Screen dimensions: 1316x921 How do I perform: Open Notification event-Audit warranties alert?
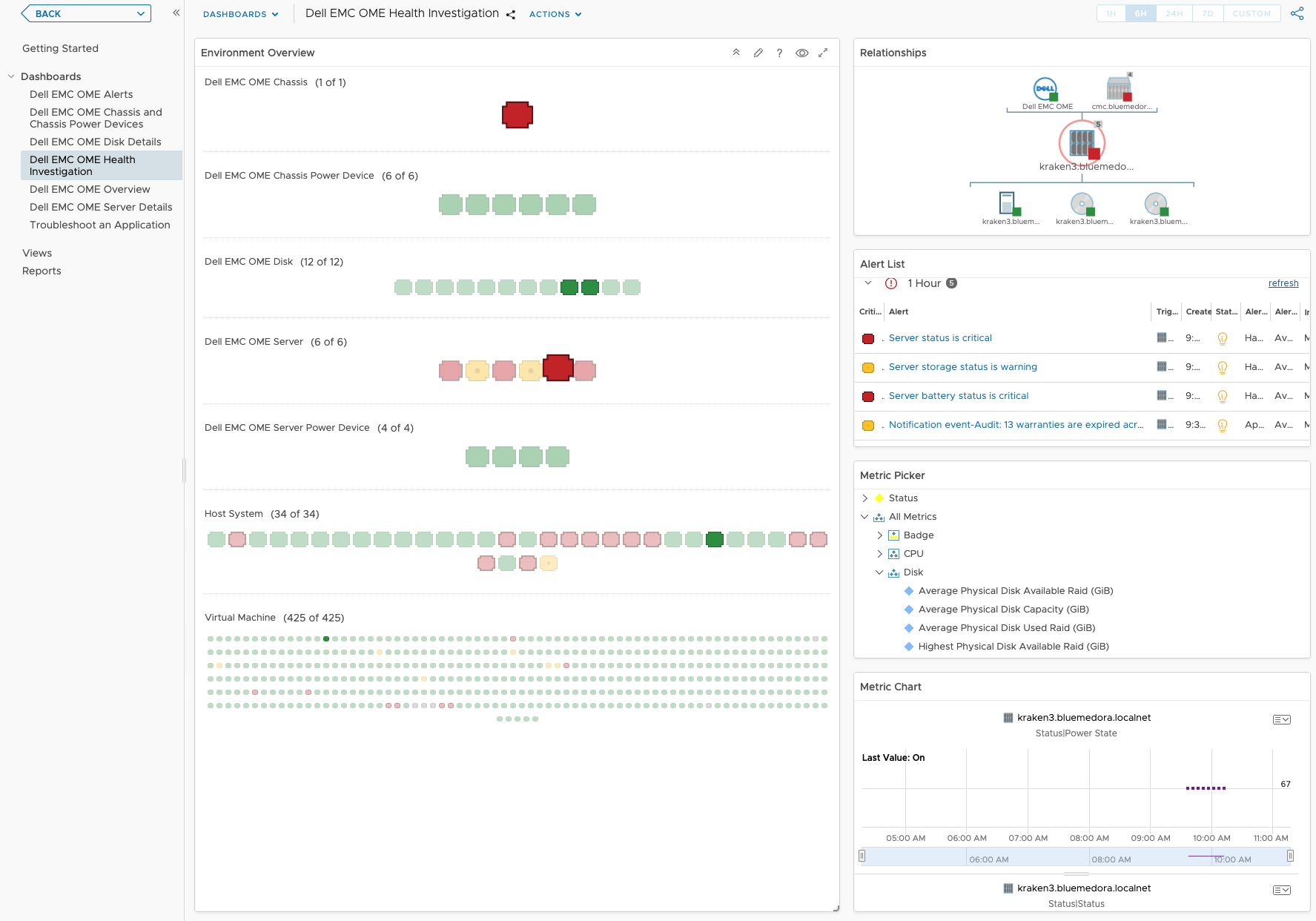1016,425
